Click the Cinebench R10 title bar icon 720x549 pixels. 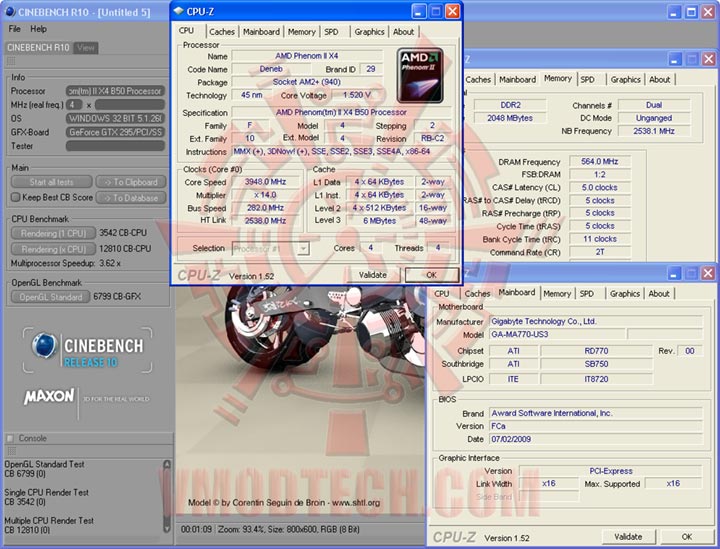[9, 12]
